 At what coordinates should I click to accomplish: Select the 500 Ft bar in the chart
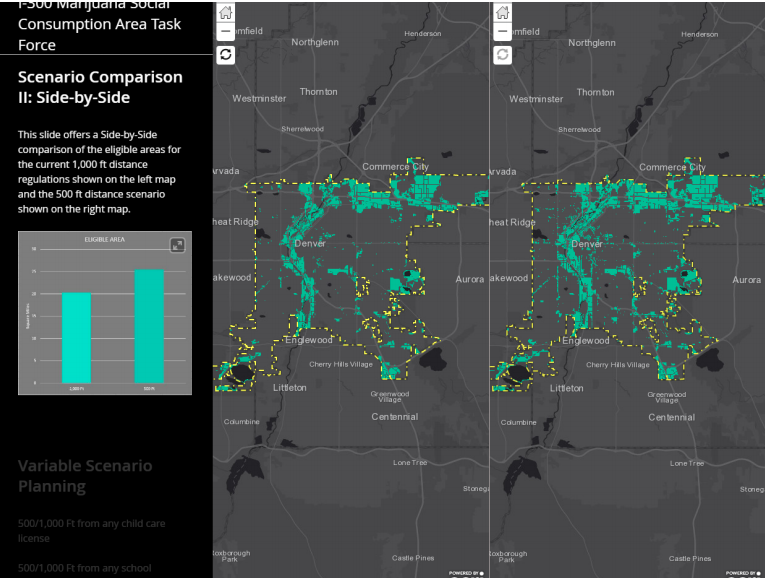click(149, 326)
